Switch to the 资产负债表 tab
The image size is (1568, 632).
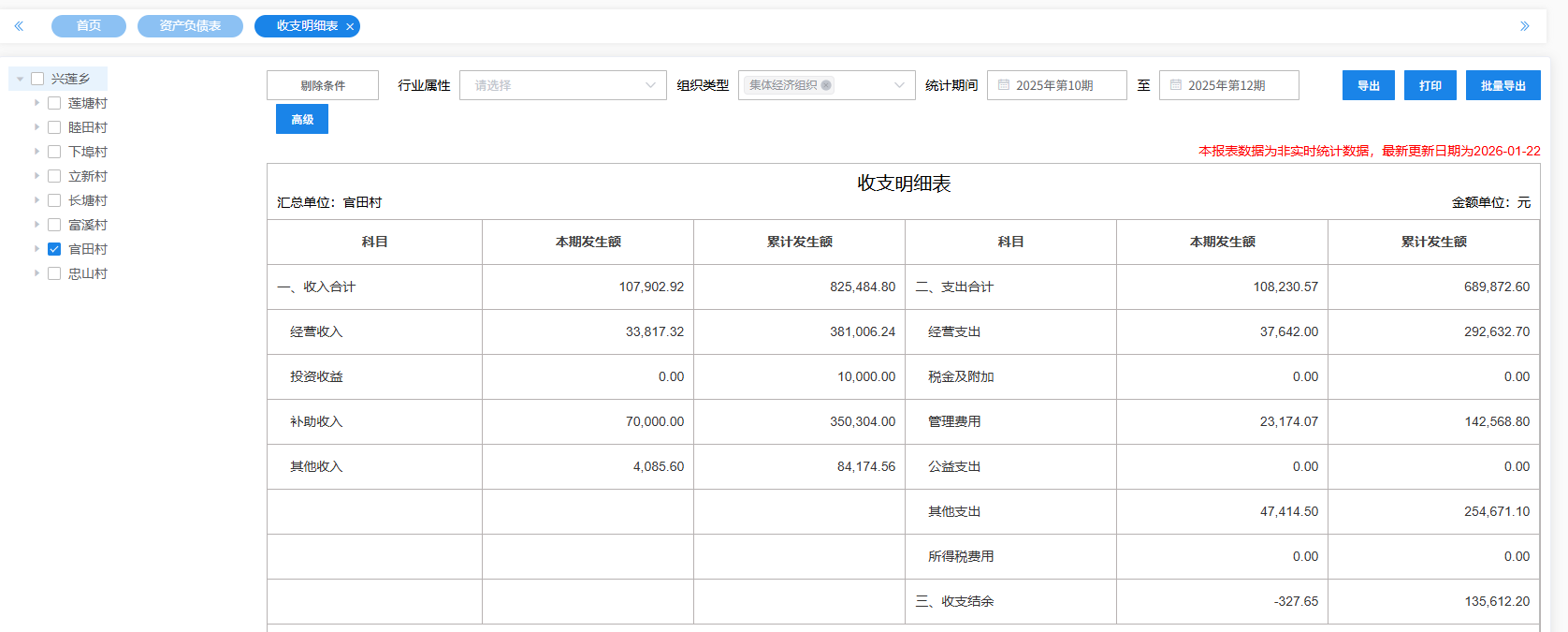190,26
